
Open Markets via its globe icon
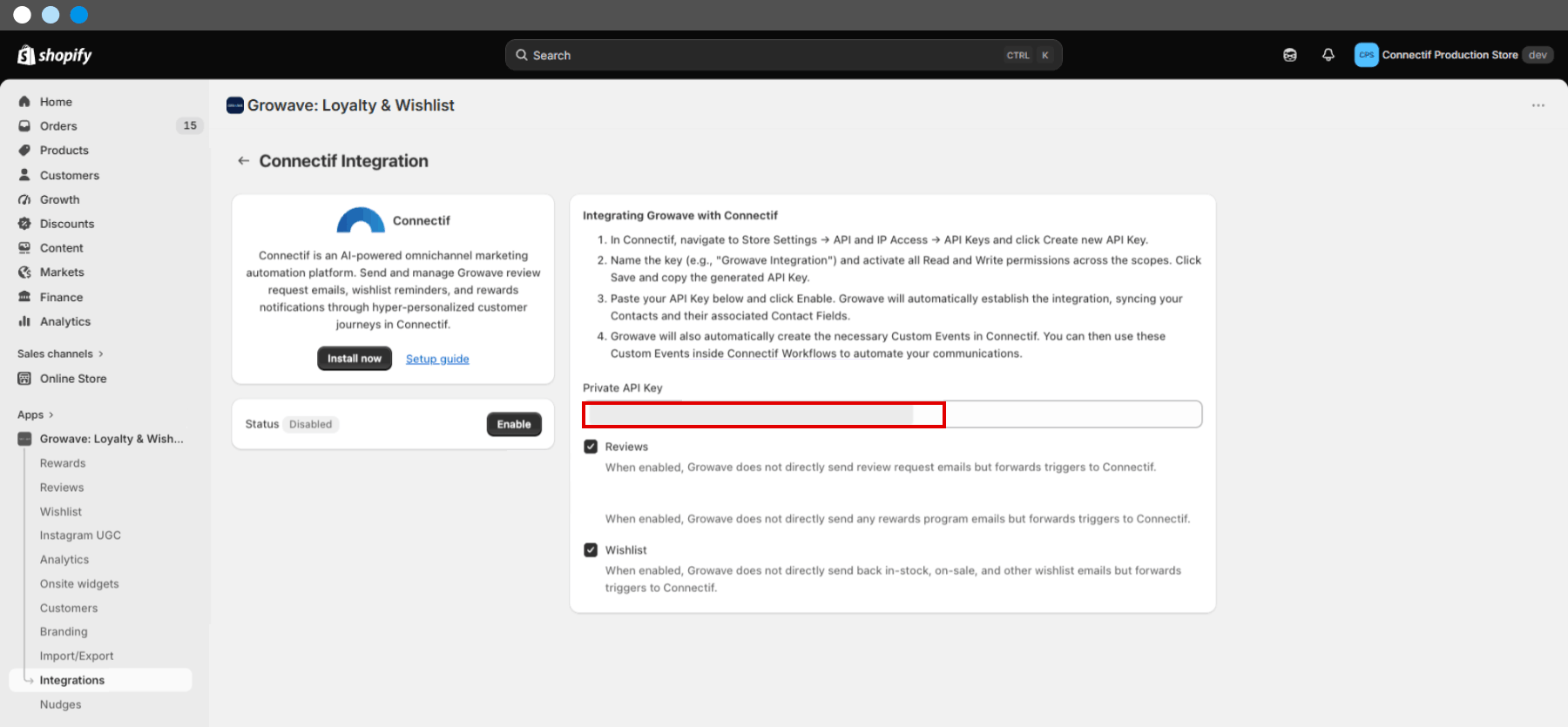24,273
